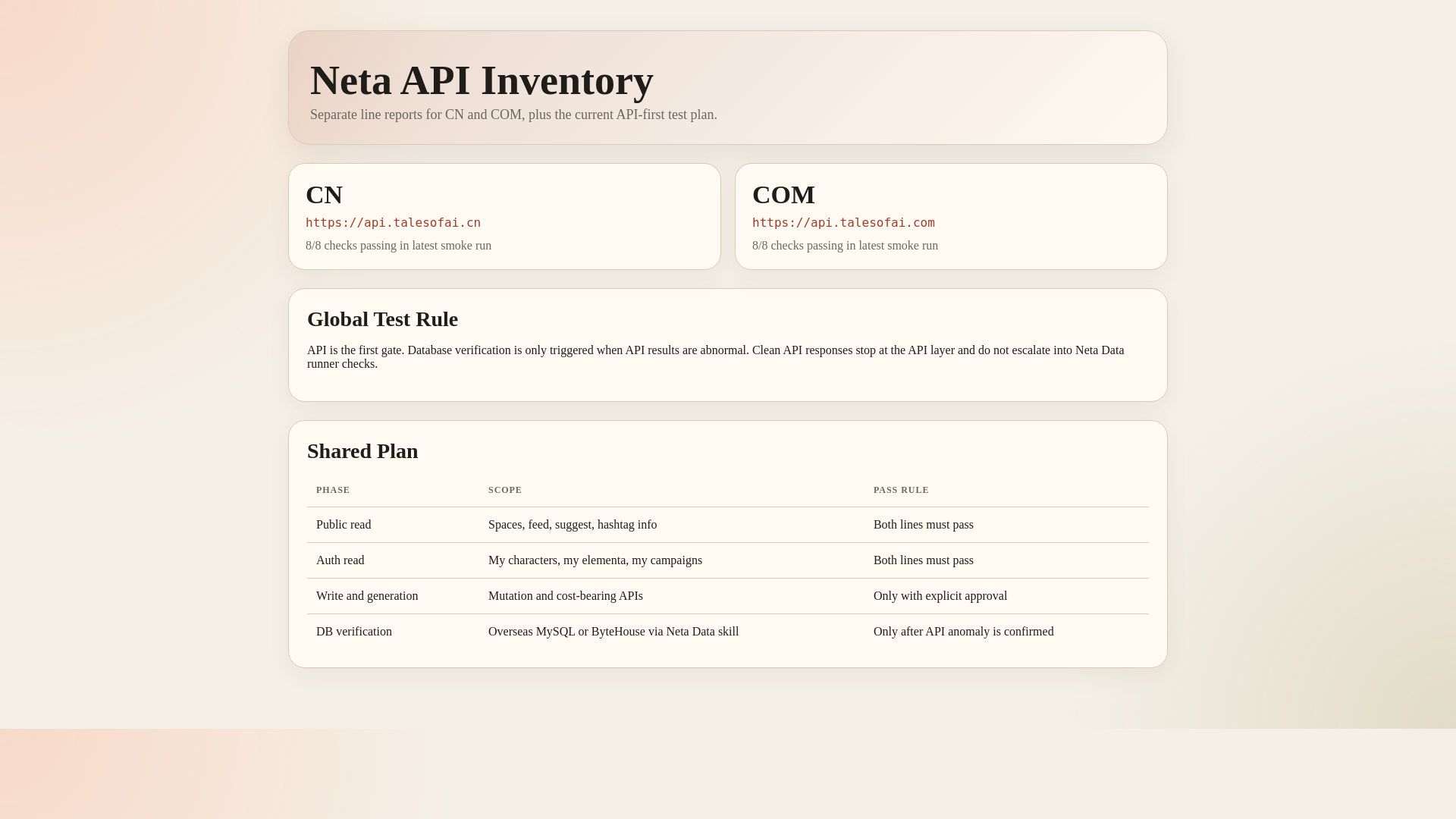This screenshot has height=819, width=1456.
Task: Select the 'API is the first gate' paragraph
Action: pos(716,357)
